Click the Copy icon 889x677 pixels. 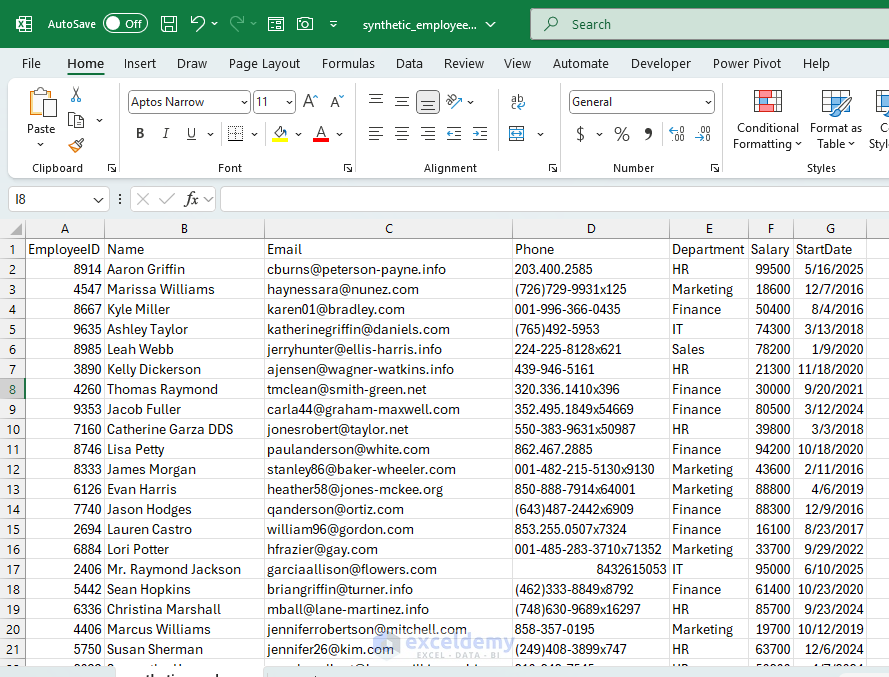pyautogui.click(x=76, y=120)
